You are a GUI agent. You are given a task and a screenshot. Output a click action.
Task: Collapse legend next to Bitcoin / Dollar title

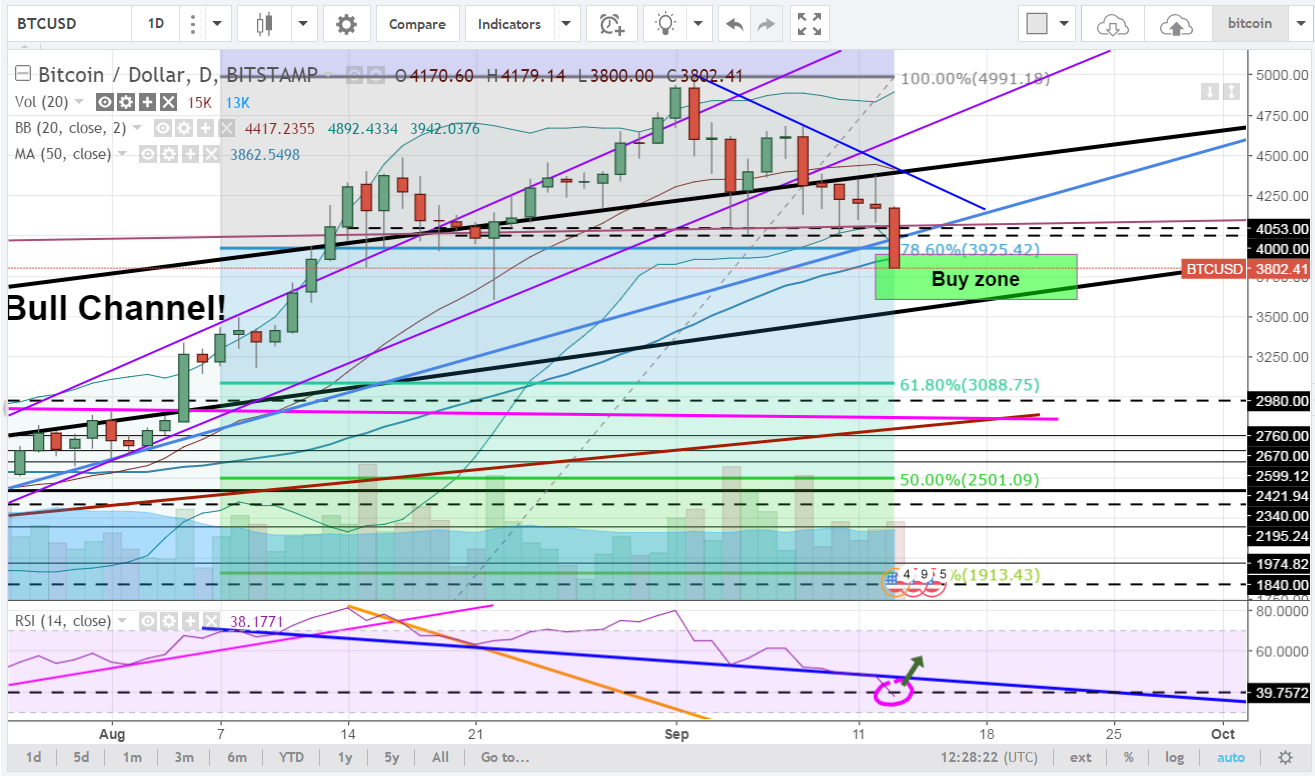tap(23, 73)
